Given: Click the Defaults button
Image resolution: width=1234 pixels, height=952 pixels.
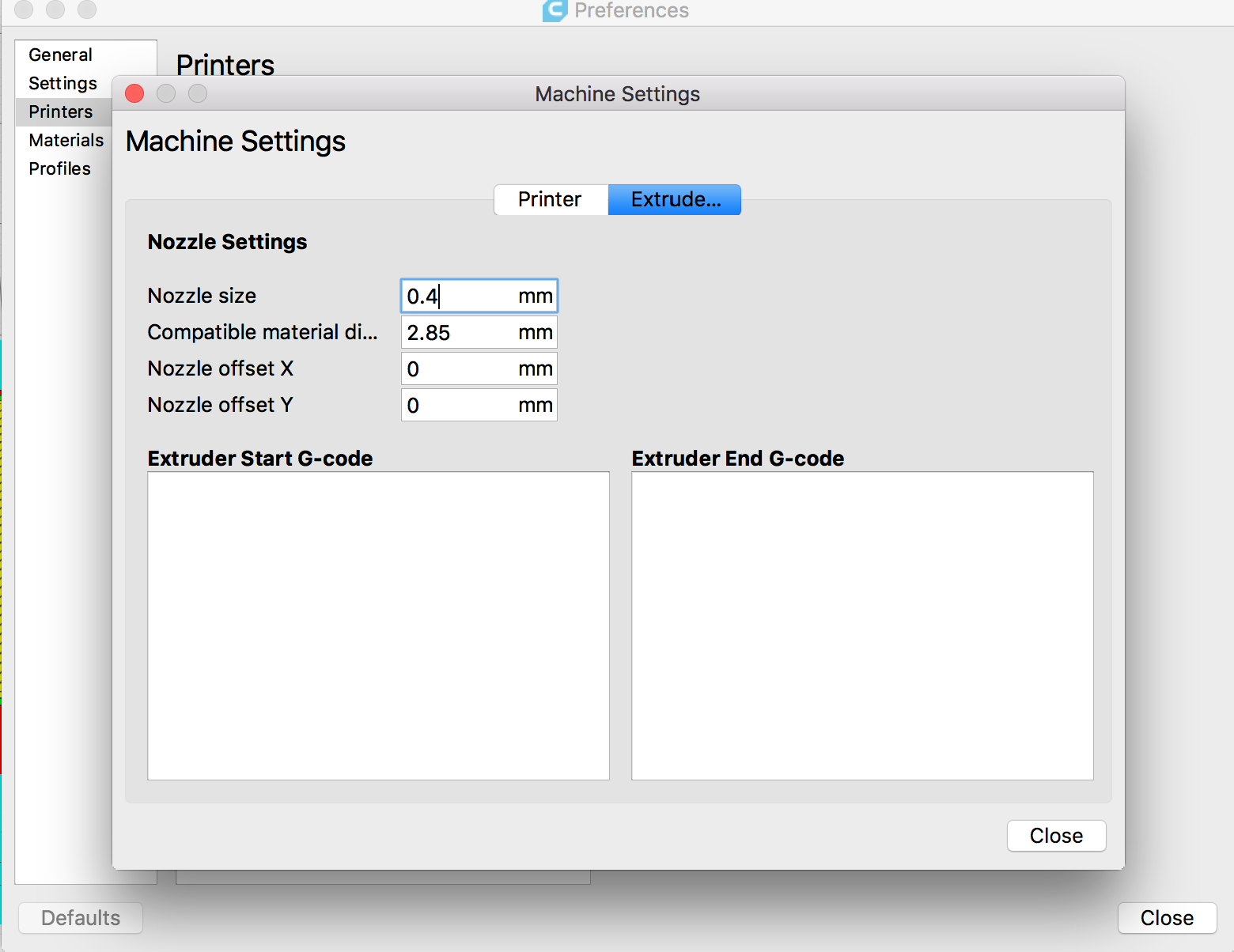Looking at the screenshot, I should 81,917.
